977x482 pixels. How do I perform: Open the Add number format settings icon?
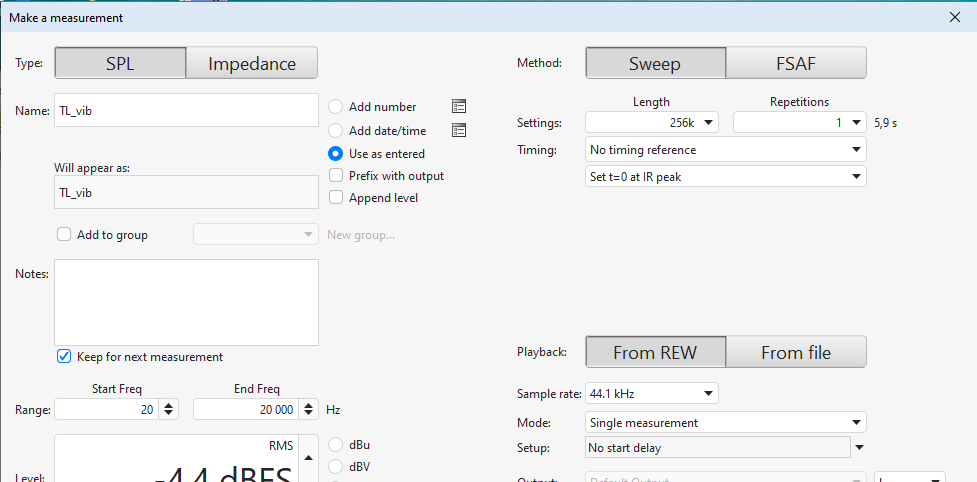459,107
